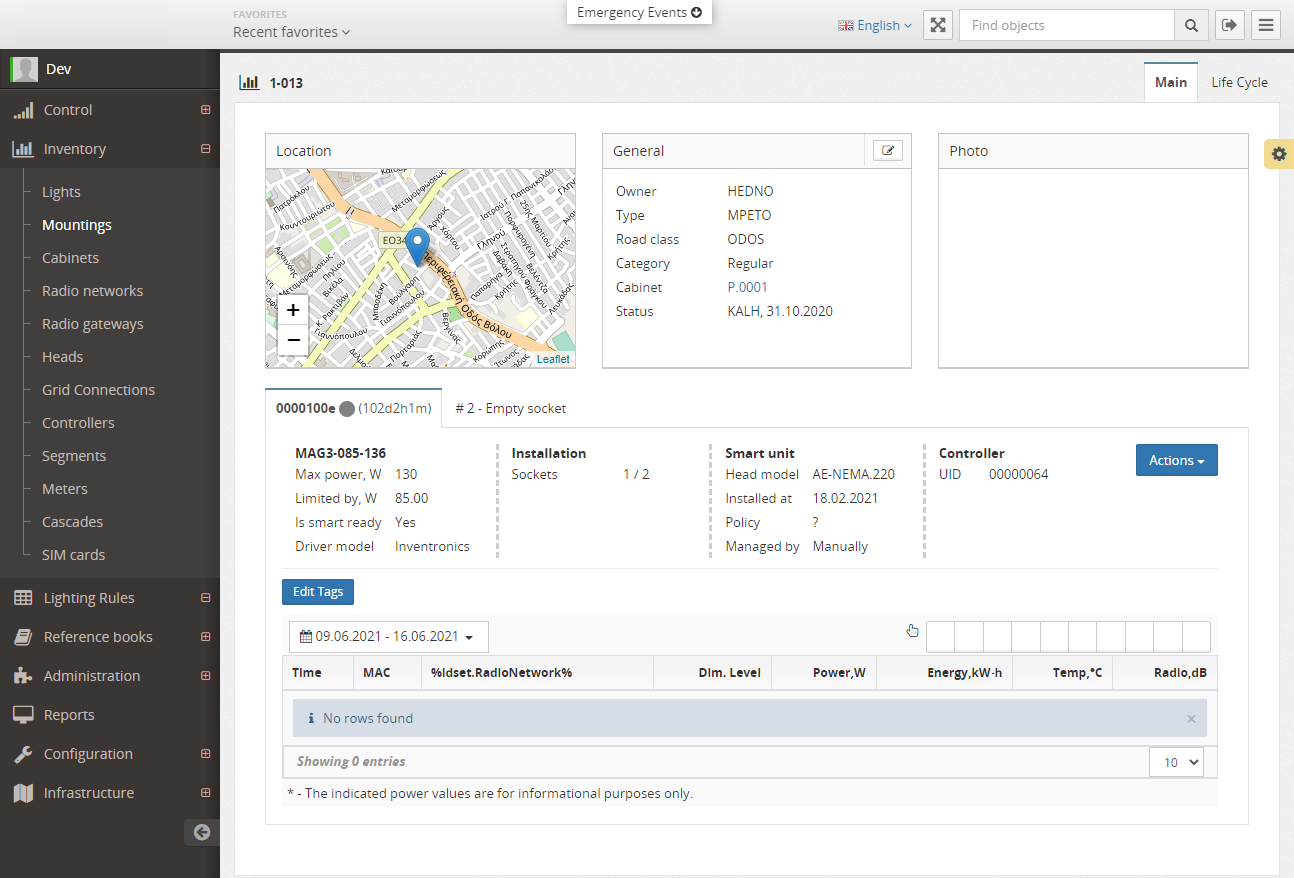Collapse sidebar with the left arrow icon

202,832
